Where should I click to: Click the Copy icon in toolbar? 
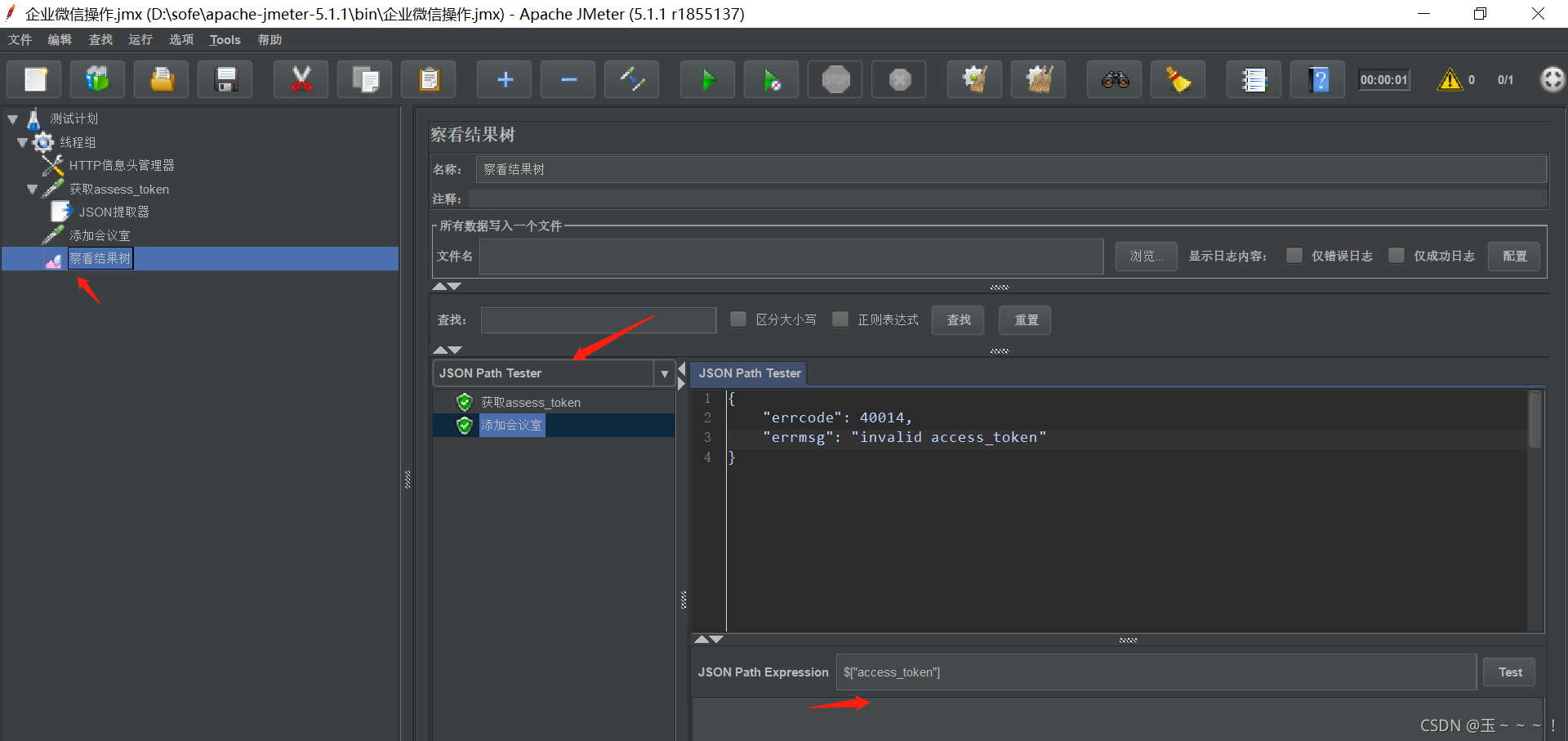(365, 79)
